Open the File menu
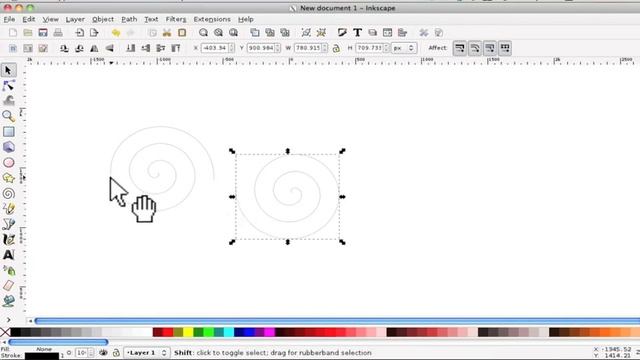640x360 pixels. click(9, 19)
